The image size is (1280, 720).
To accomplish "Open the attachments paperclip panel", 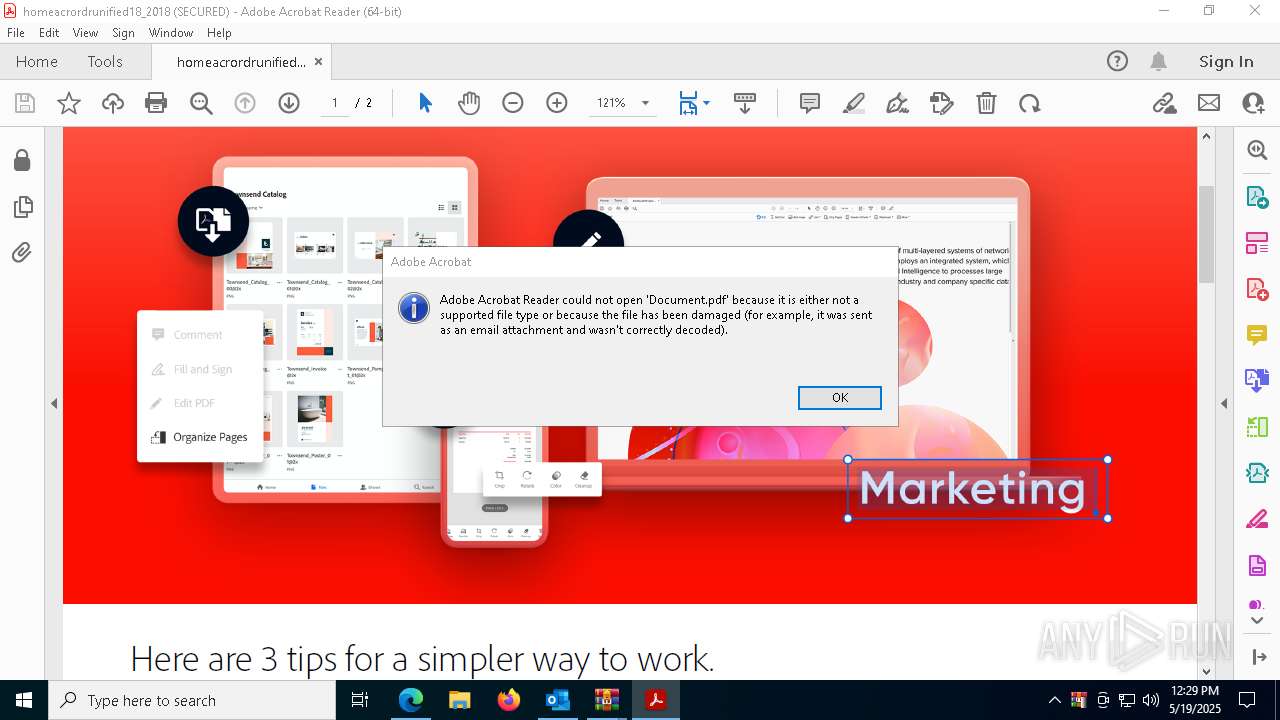I will [22, 253].
